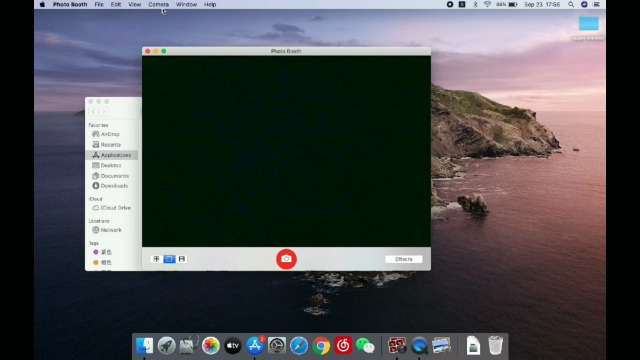Screen dimensions: 640x360
Task: Click the Photo Booth icon in the Dock
Action: pos(397,346)
